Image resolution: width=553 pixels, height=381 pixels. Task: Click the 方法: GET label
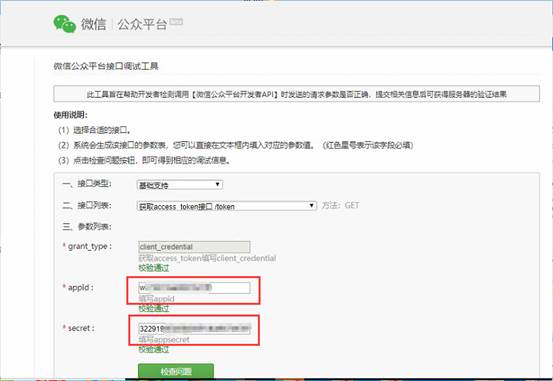click(x=340, y=205)
